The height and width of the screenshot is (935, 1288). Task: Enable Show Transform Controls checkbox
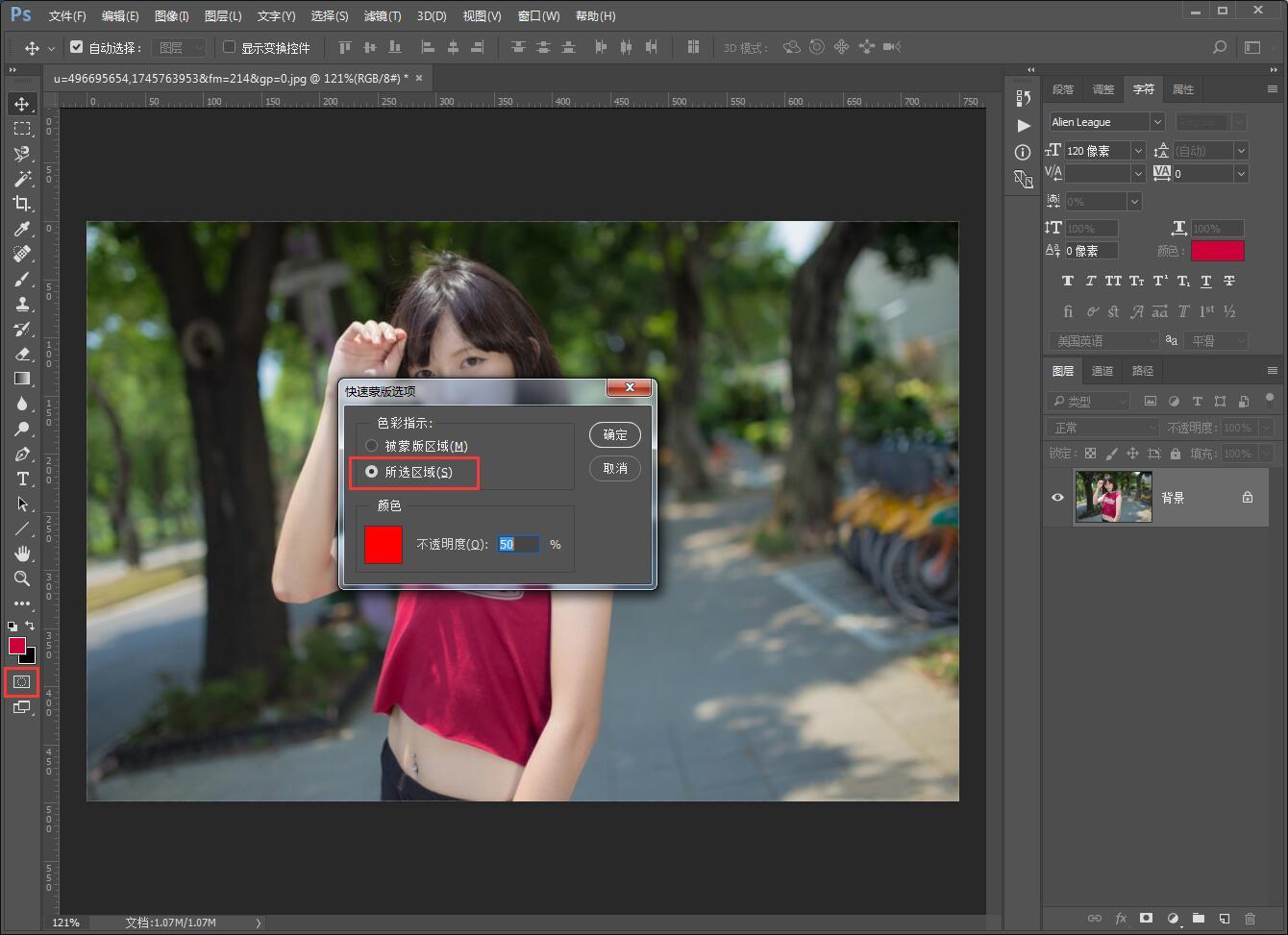tap(230, 47)
